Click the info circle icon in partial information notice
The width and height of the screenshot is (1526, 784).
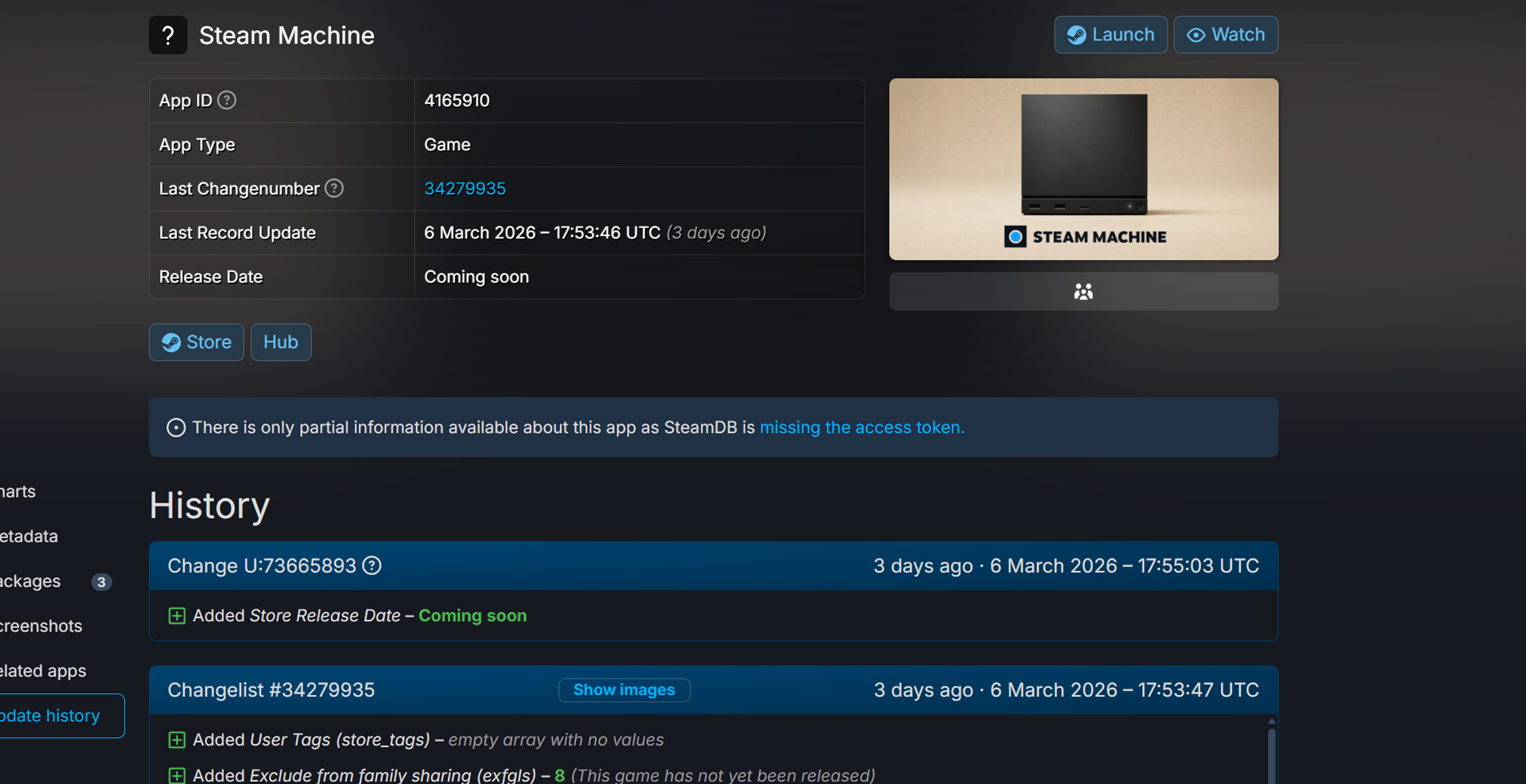(176, 427)
